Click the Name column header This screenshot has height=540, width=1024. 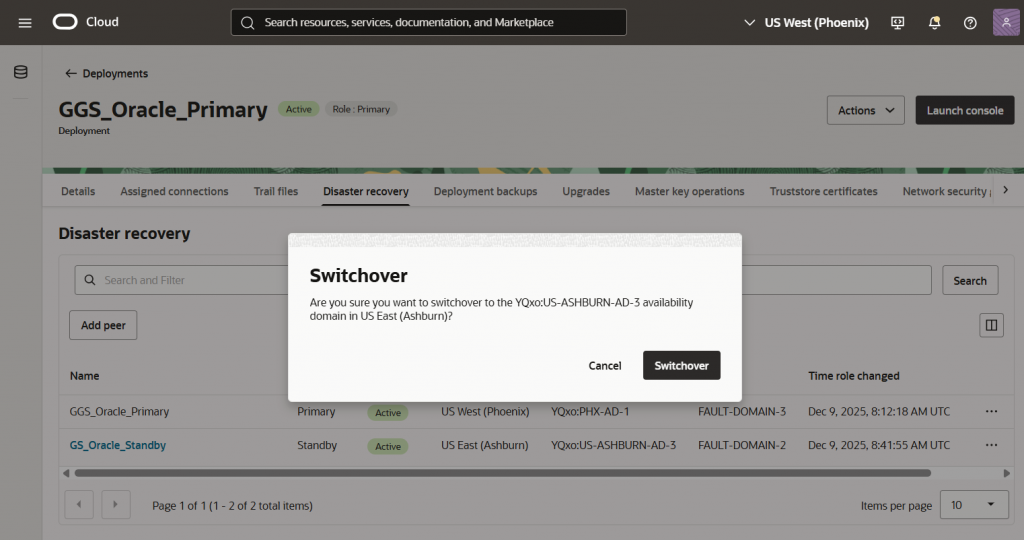(x=85, y=376)
